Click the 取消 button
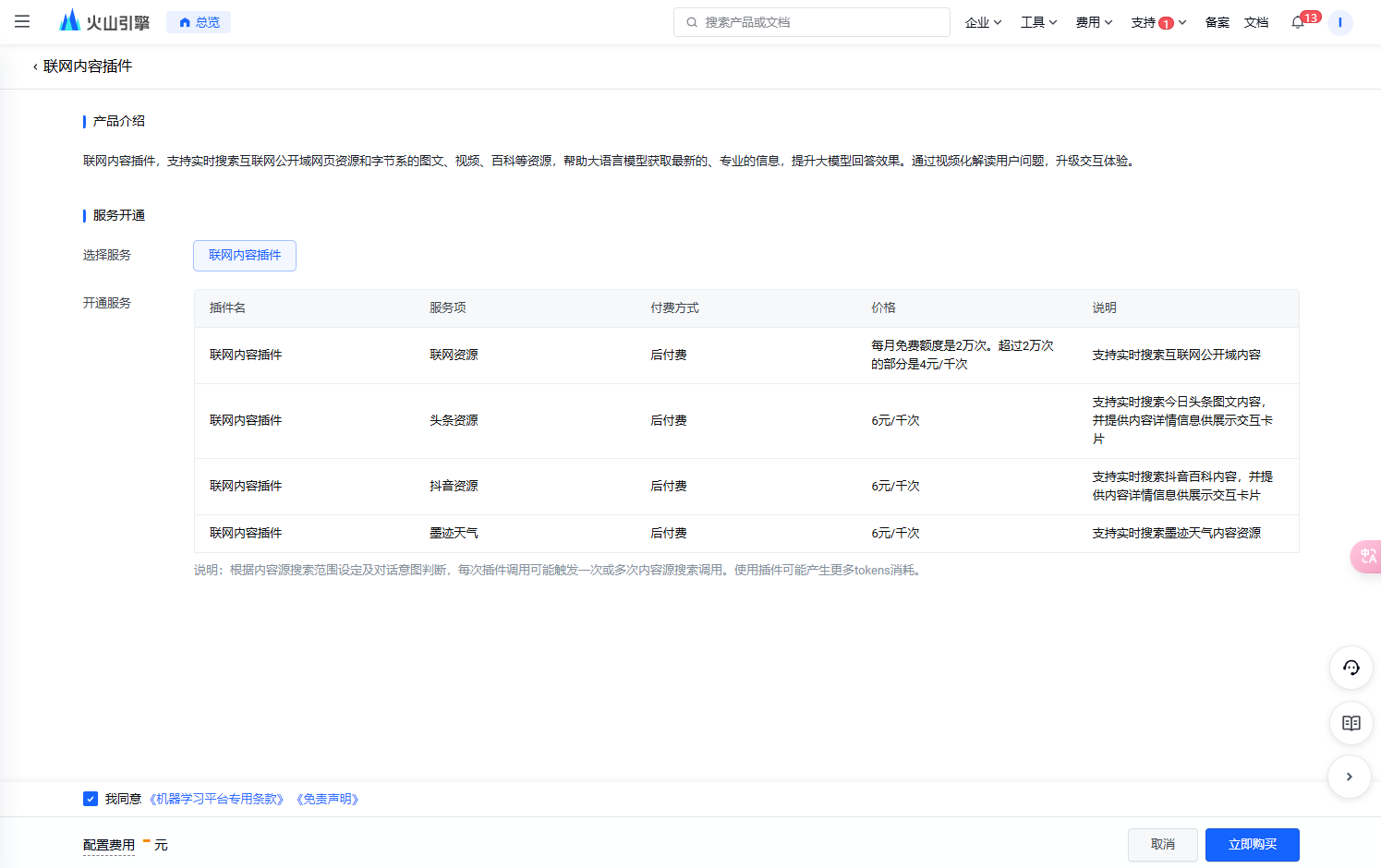The width and height of the screenshot is (1381, 868). 1162,845
